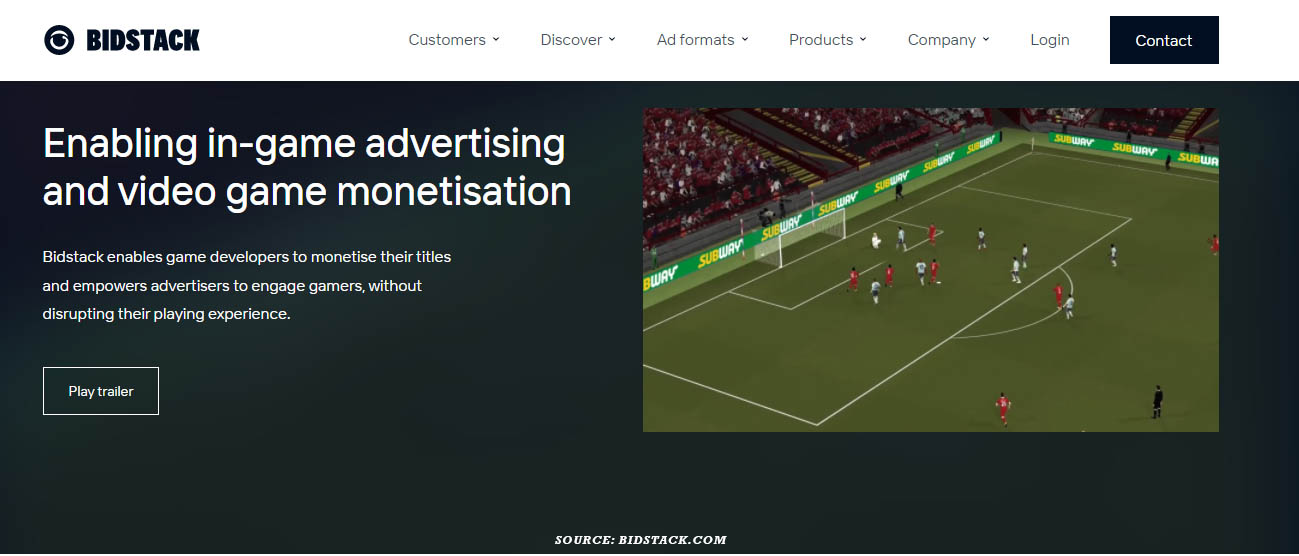Expand the chevron next to Customers
The height and width of the screenshot is (556, 1299).
pos(495,40)
